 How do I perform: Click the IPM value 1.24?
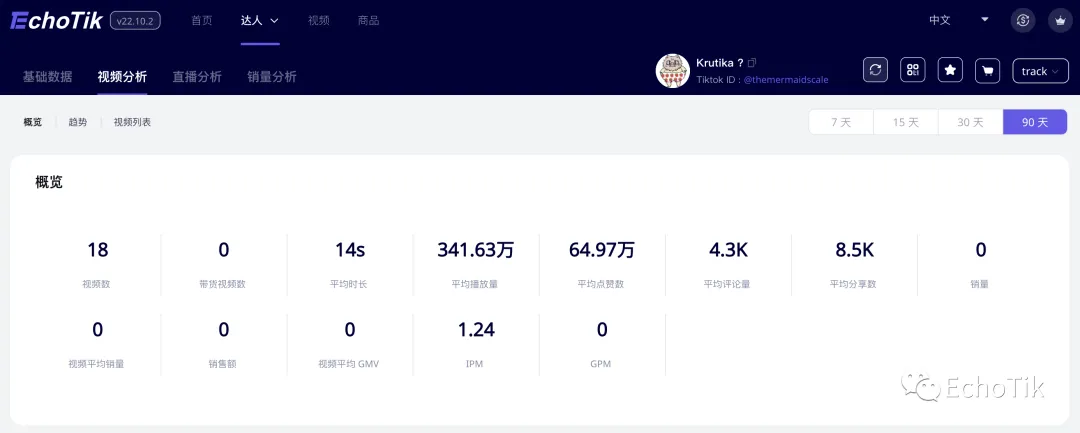476,330
